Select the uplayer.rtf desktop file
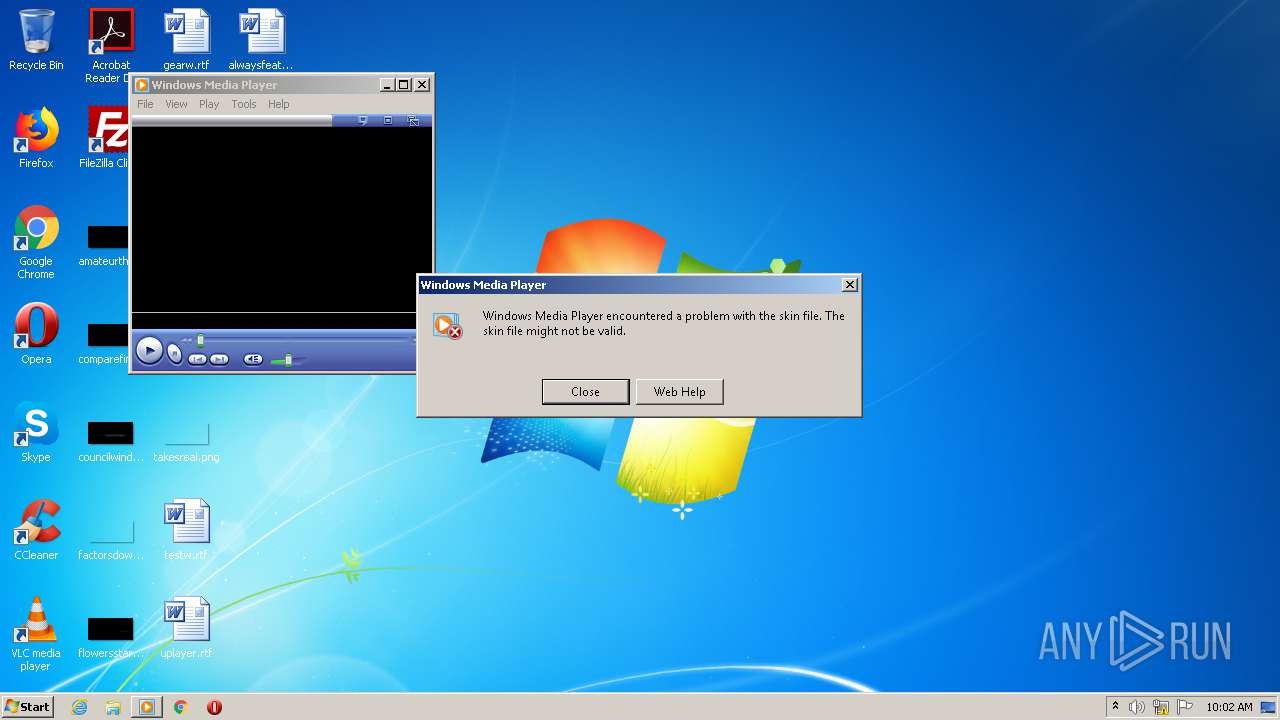Screen dimensions: 1280x720 pos(186,628)
